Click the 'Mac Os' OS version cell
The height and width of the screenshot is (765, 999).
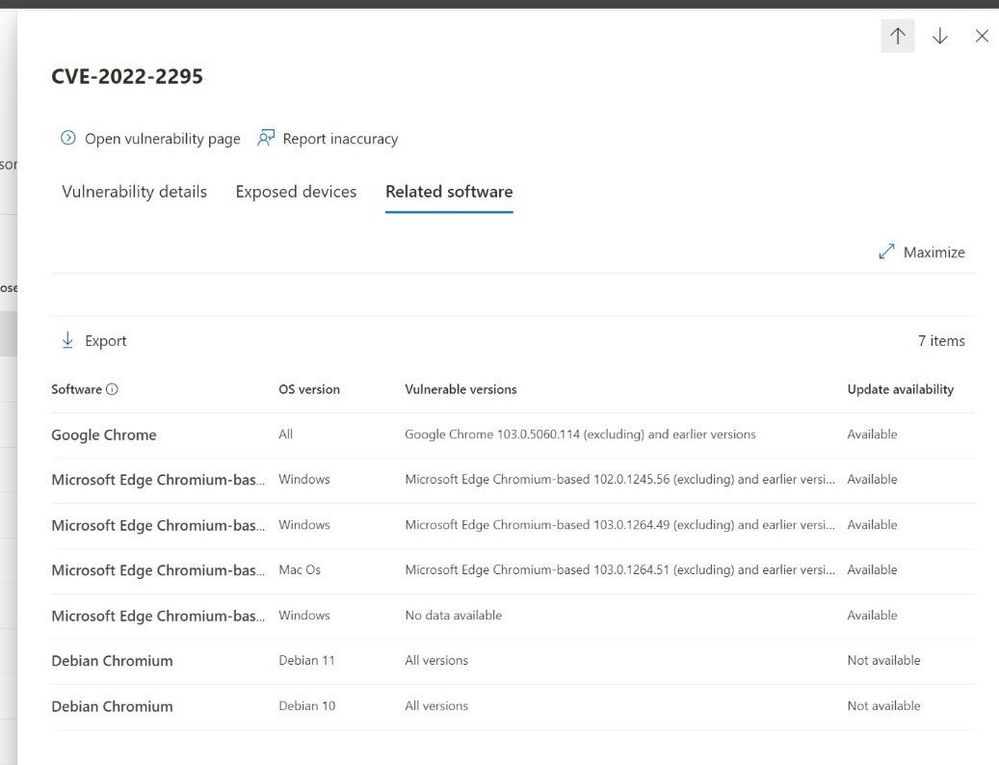pos(299,569)
